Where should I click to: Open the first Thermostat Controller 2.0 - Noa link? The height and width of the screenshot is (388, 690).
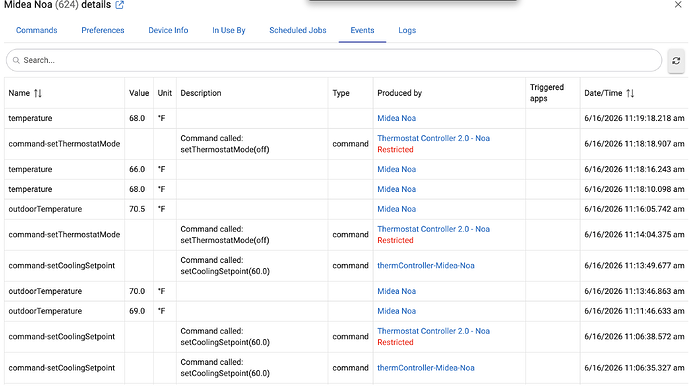[433, 138]
